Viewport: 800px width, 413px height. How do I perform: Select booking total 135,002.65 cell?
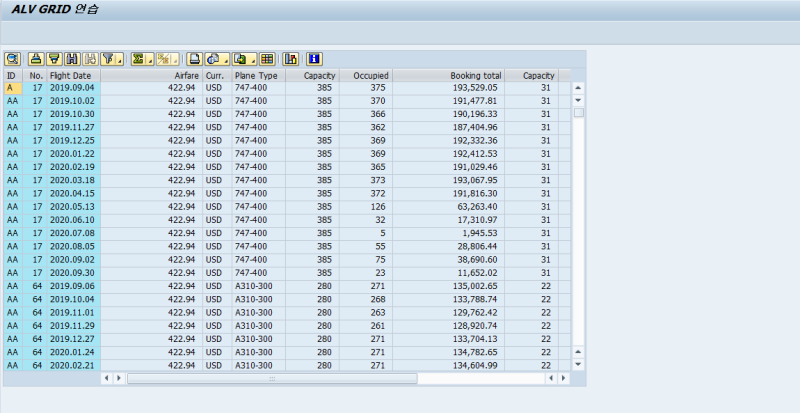448,286
